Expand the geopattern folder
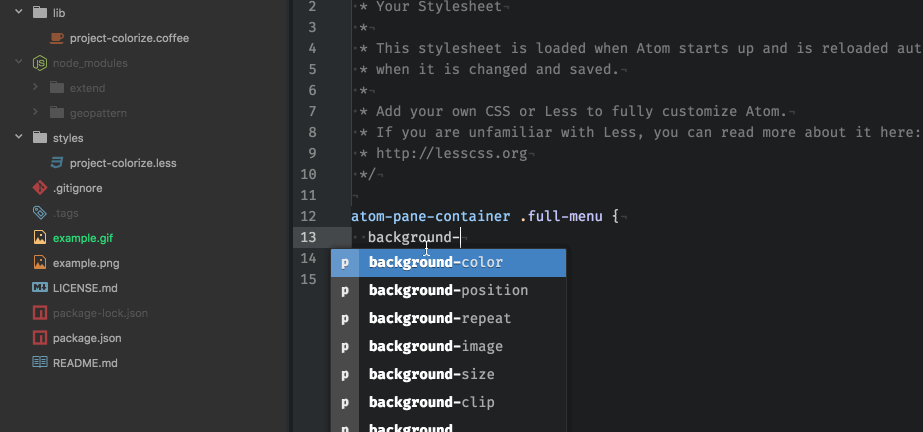 36,113
